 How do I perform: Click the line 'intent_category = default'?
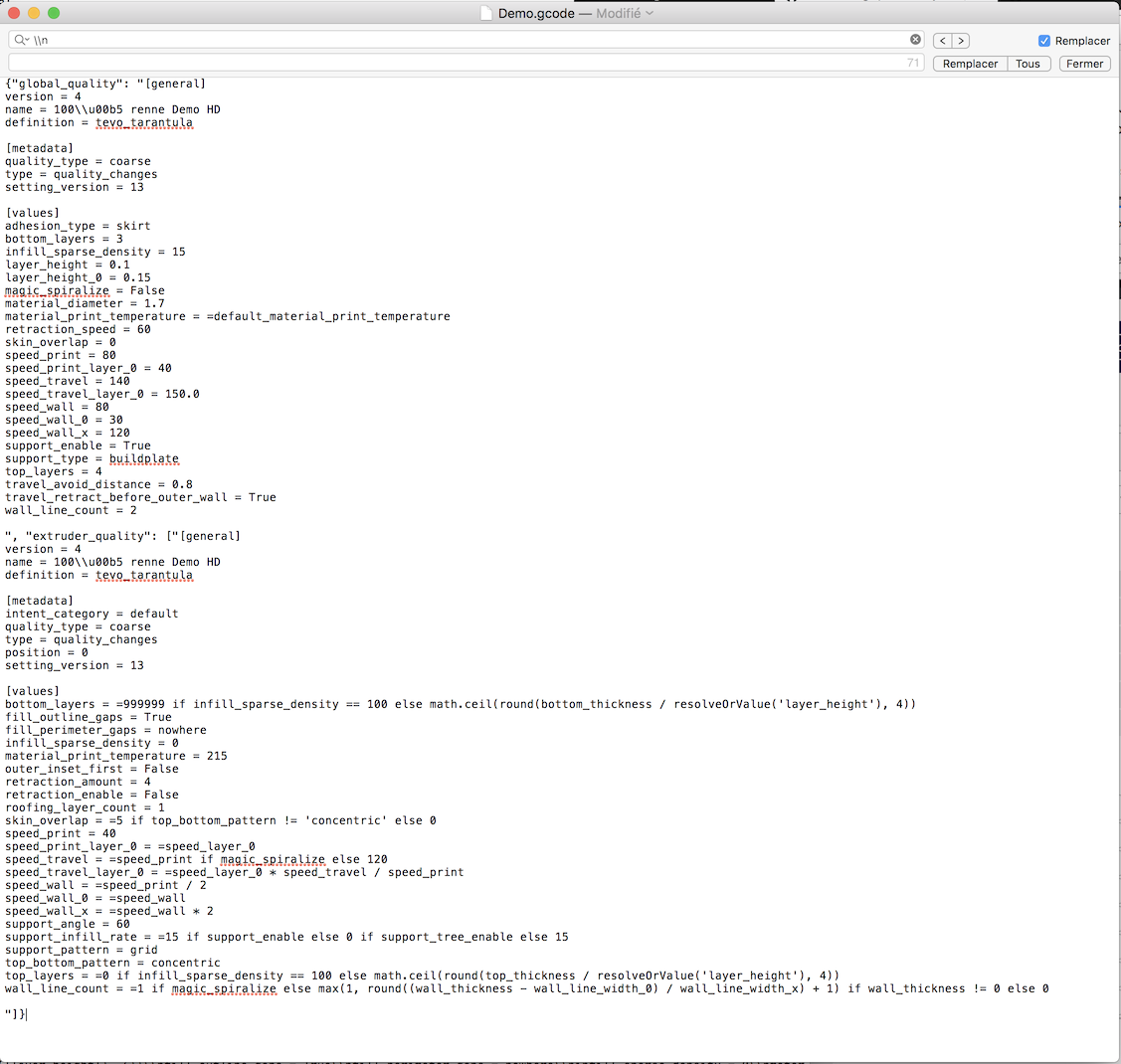pyautogui.click(x=92, y=614)
